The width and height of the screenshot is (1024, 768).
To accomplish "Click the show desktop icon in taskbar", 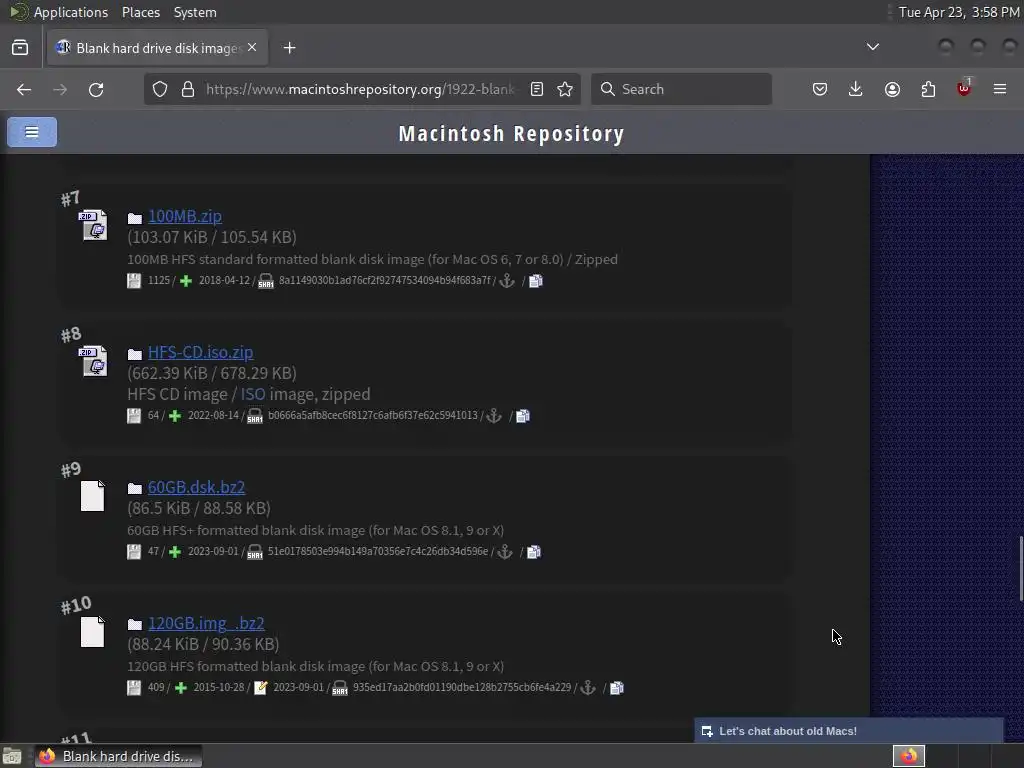I will click(12, 756).
